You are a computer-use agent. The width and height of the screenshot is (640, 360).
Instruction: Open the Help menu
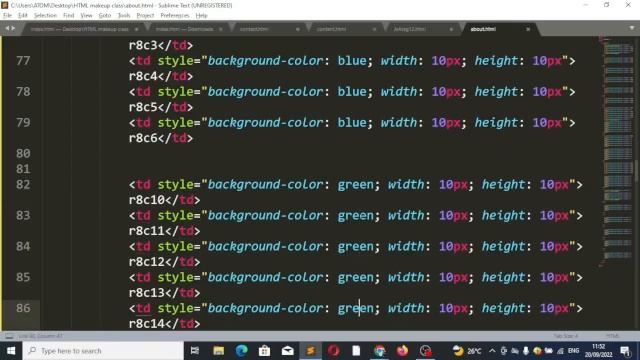click(202, 16)
